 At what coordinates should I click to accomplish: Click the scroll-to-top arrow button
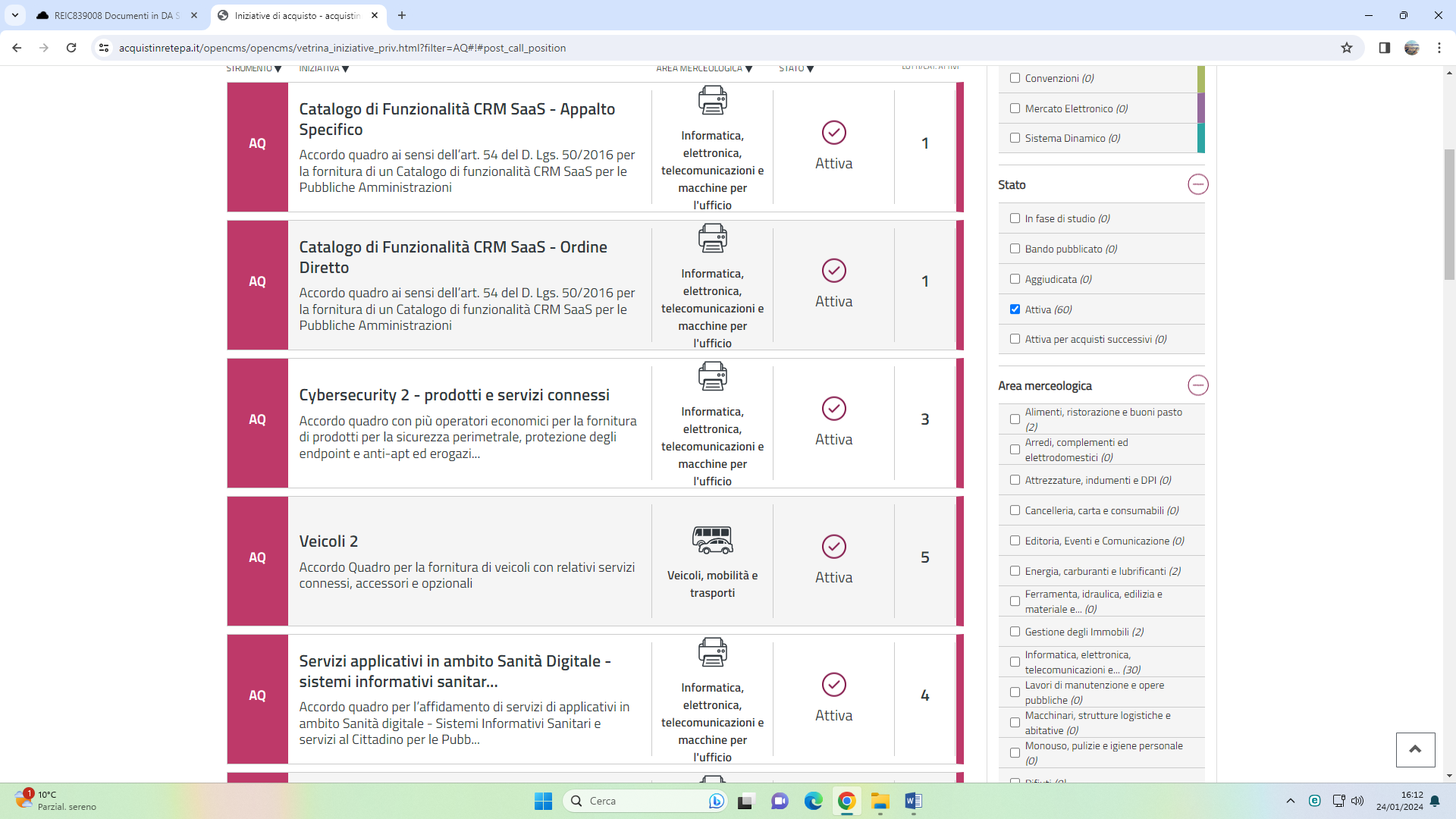[1415, 749]
